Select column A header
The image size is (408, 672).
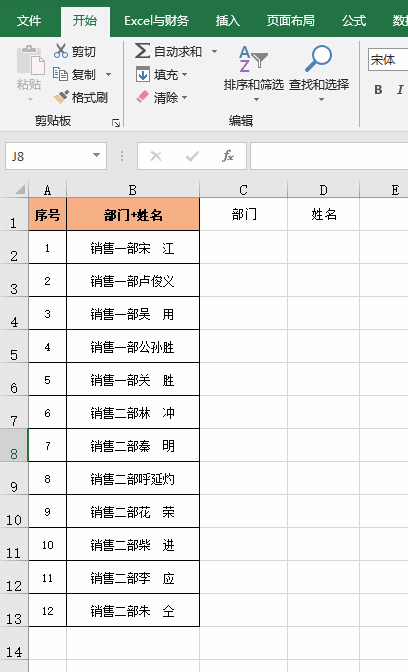(x=48, y=189)
